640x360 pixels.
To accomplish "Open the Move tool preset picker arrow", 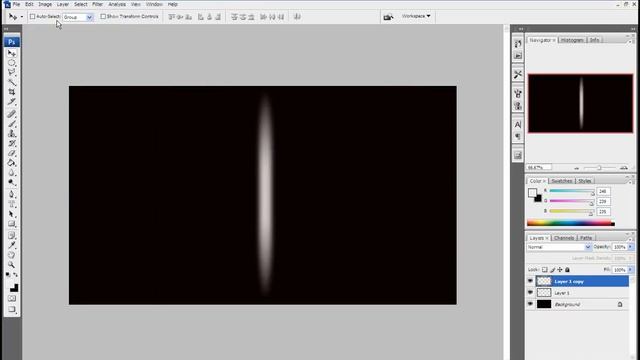I will (22, 17).
